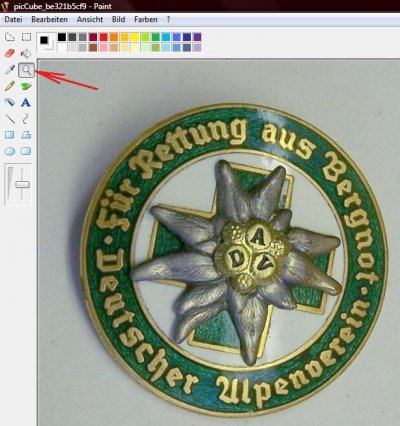The height and width of the screenshot is (426, 400).
Task: Click the Paint icon in title bar
Action: pyautogui.click(x=5, y=6)
